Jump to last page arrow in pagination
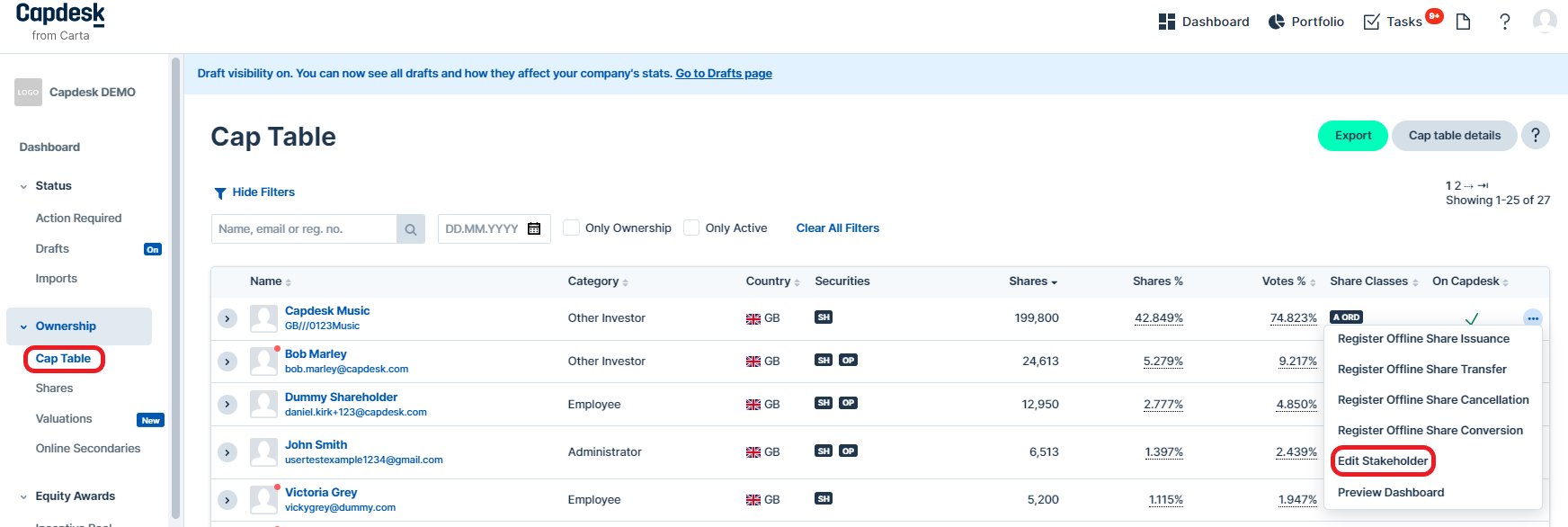This screenshot has height=527, width=1568. pos(1483,186)
